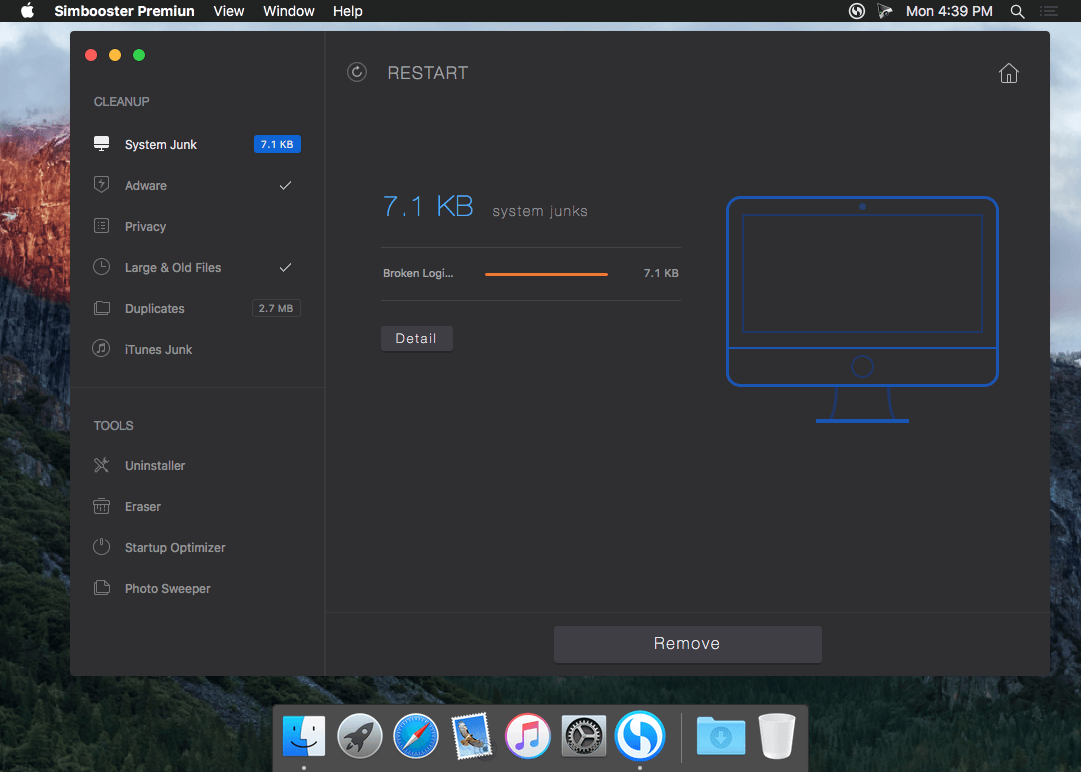Click the iTunes Junk music note icon
The height and width of the screenshot is (772, 1081).
pos(101,348)
